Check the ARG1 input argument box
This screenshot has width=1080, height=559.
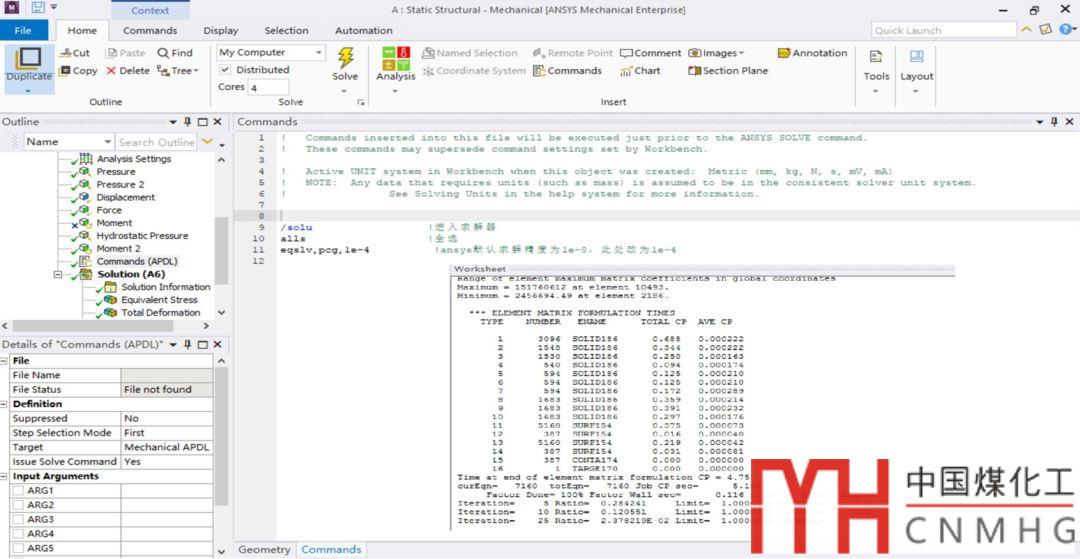[x=18, y=491]
